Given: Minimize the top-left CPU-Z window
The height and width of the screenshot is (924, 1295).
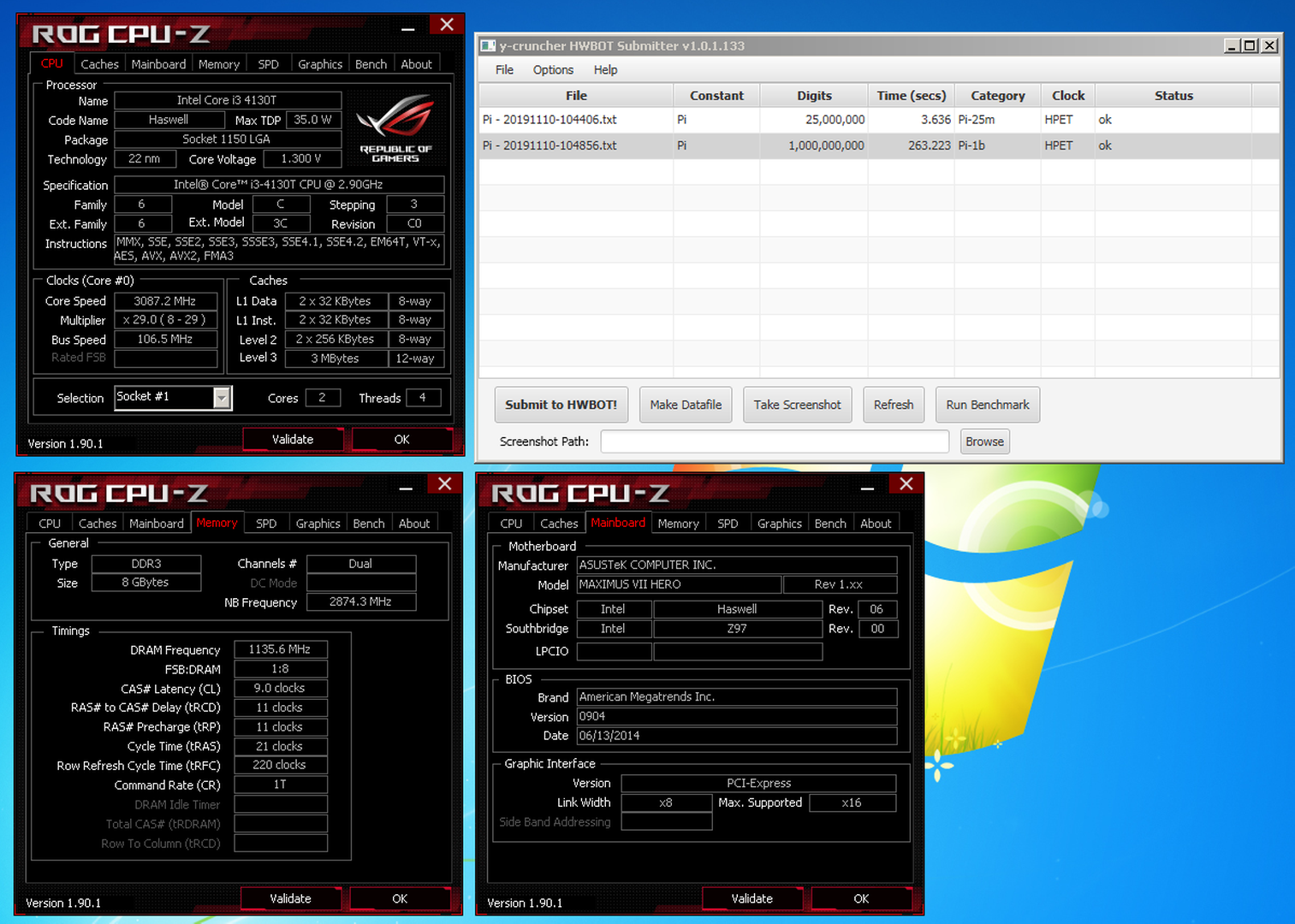Looking at the screenshot, I should [x=408, y=28].
